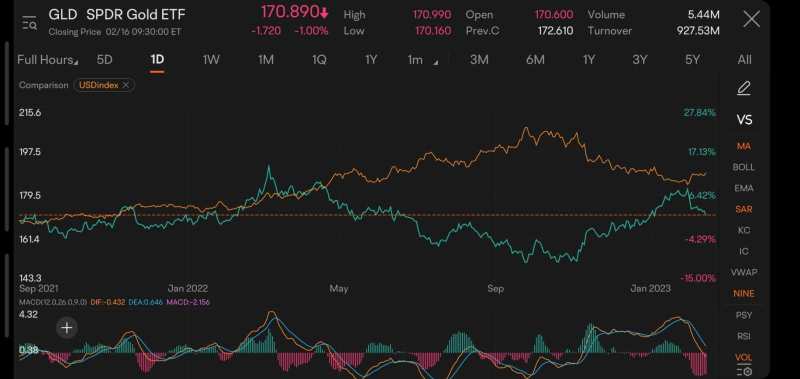Select the pencil drawing tool
800x379 pixels.
744,89
